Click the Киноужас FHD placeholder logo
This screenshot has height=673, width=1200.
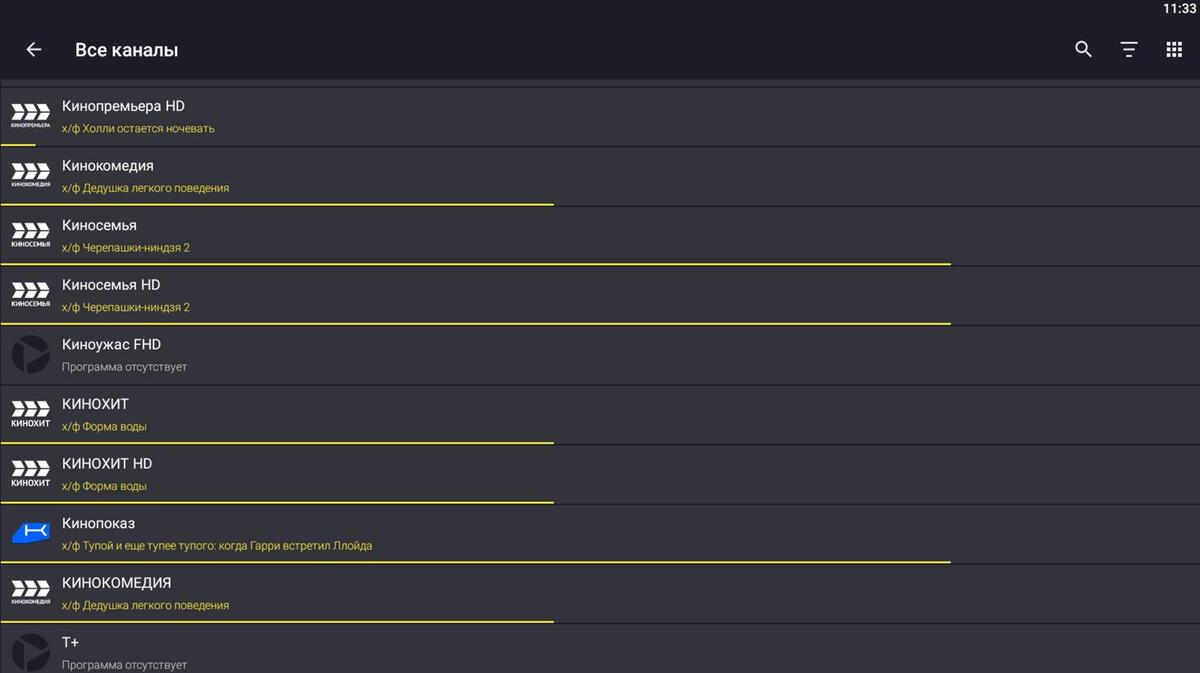coord(30,354)
